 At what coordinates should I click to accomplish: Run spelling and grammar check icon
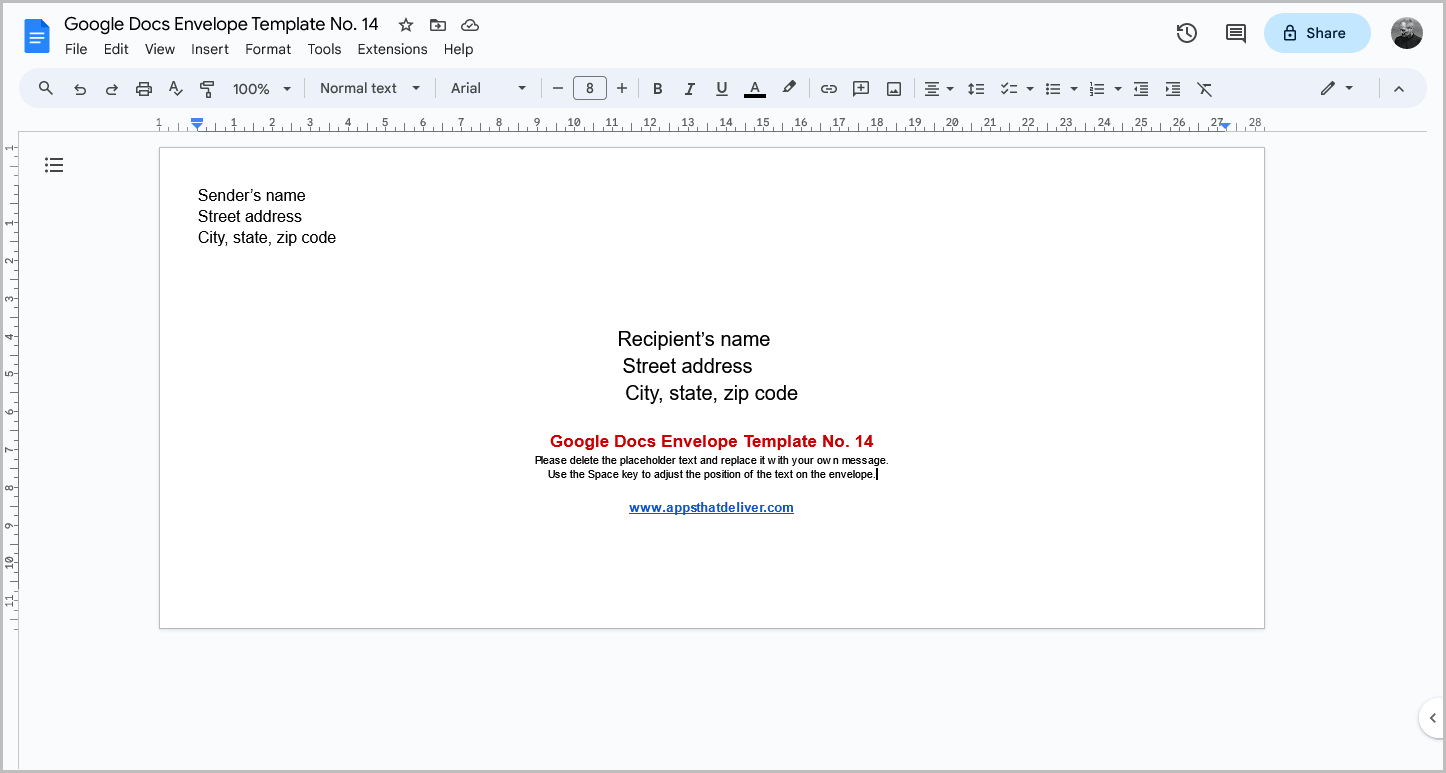tap(176, 89)
